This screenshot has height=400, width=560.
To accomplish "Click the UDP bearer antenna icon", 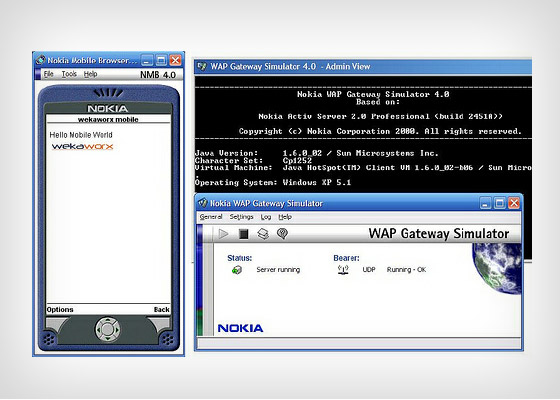I will 343,270.
